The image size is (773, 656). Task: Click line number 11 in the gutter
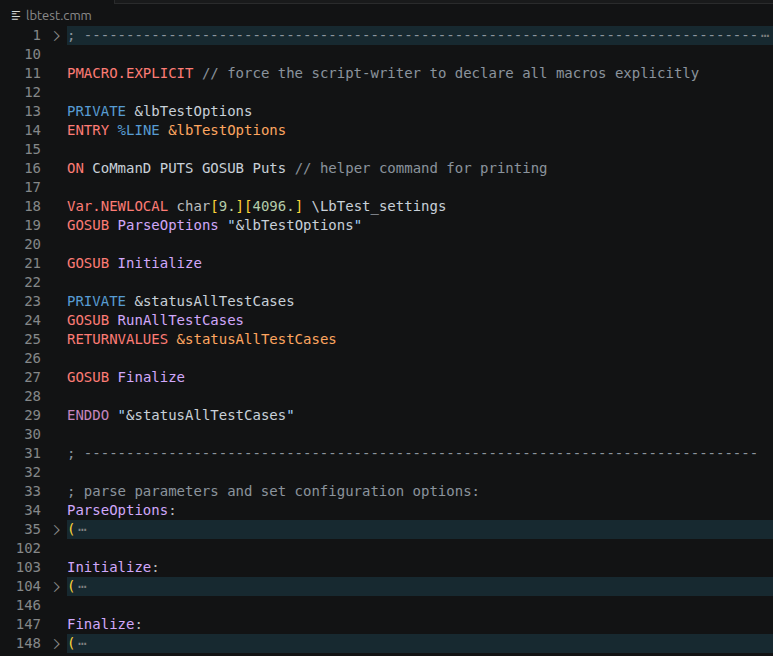[33, 73]
